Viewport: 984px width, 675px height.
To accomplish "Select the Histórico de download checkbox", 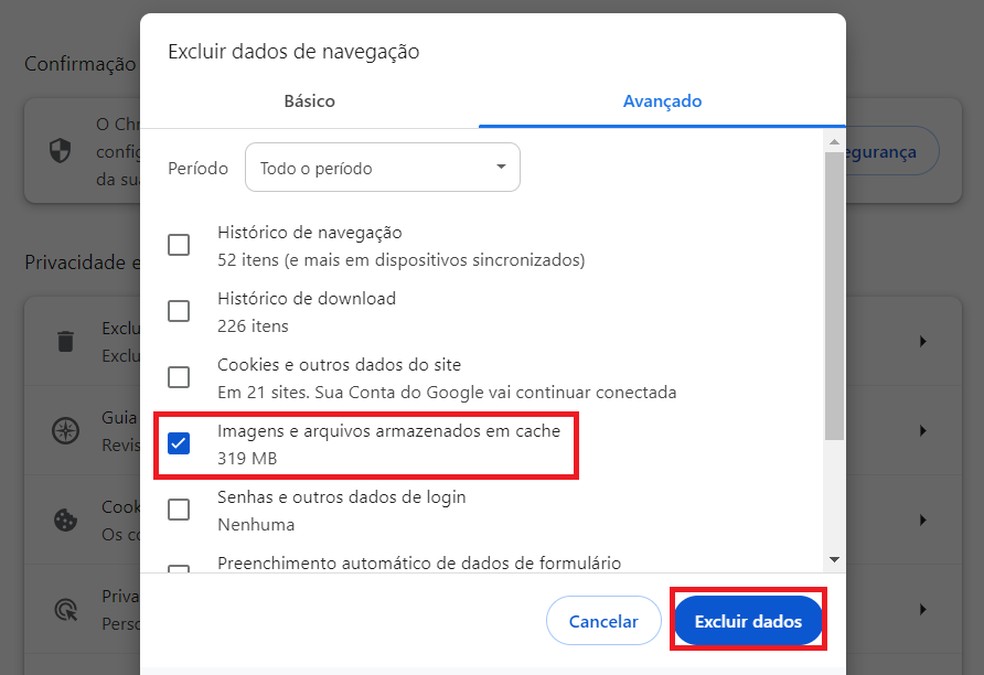I will coord(179,311).
